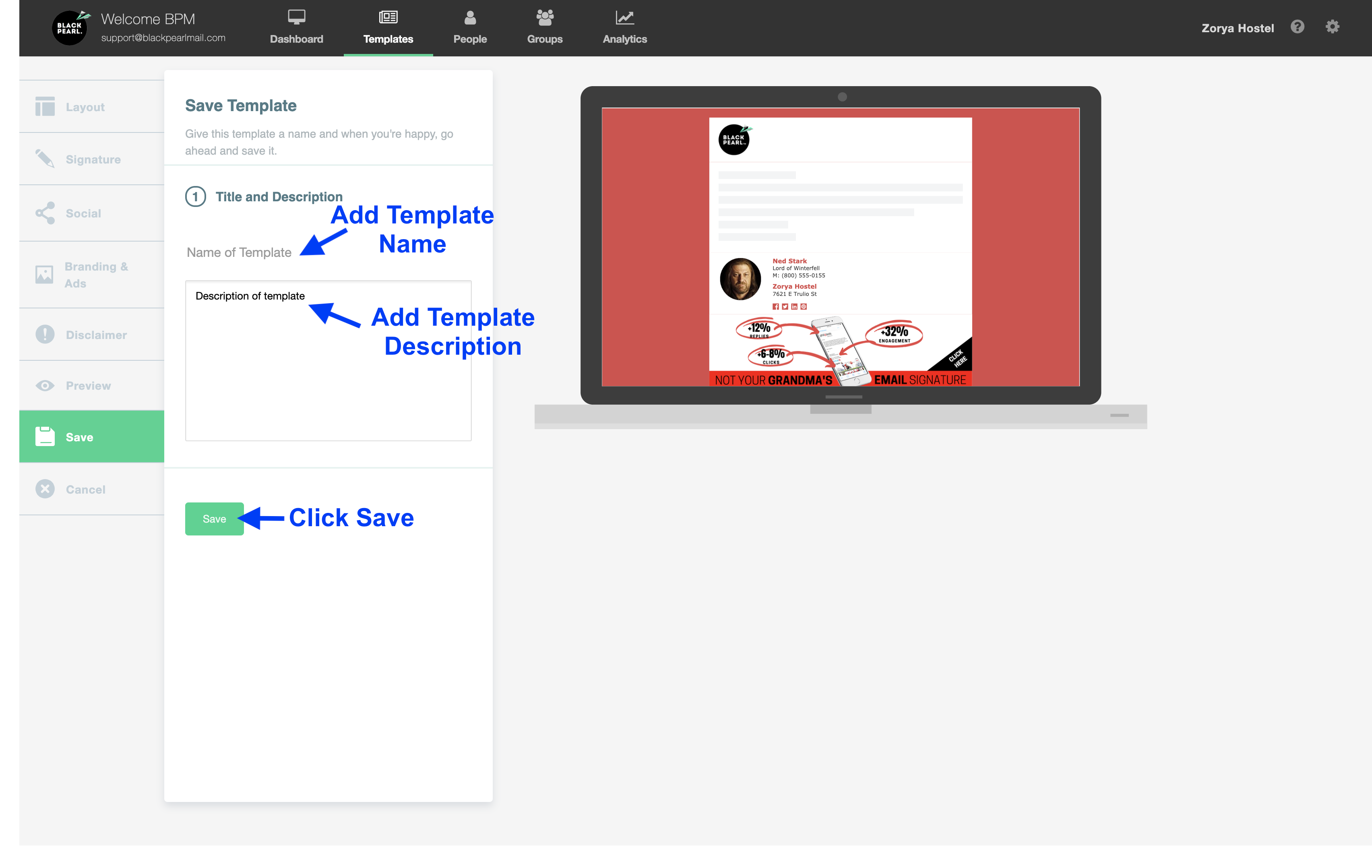
Task: Select the Save step in sidebar
Action: pyautogui.click(x=92, y=437)
